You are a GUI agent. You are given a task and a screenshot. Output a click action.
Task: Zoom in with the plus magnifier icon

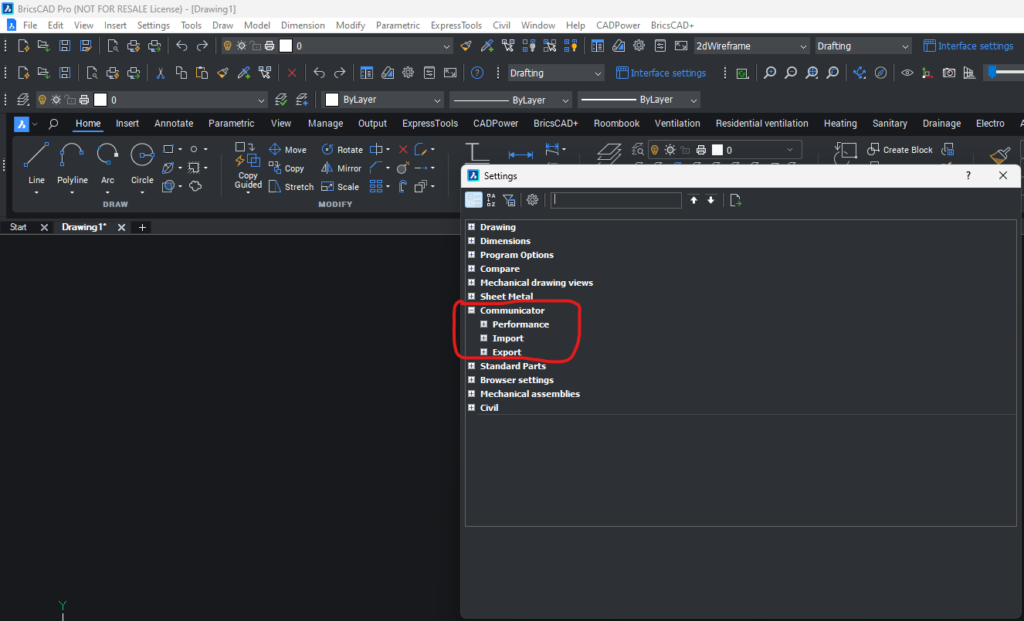(x=770, y=73)
